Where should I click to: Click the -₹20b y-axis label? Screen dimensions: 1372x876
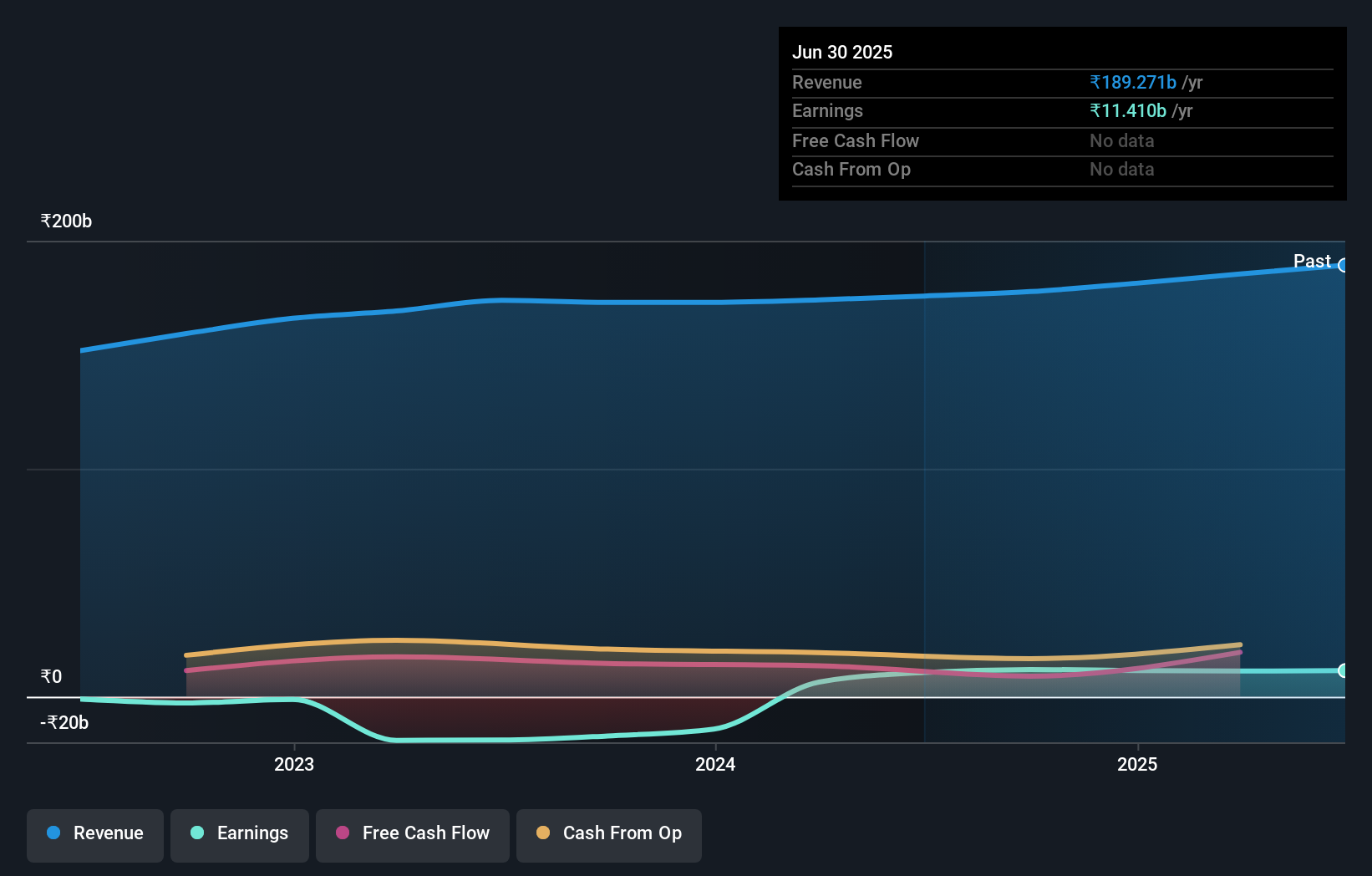tap(64, 722)
